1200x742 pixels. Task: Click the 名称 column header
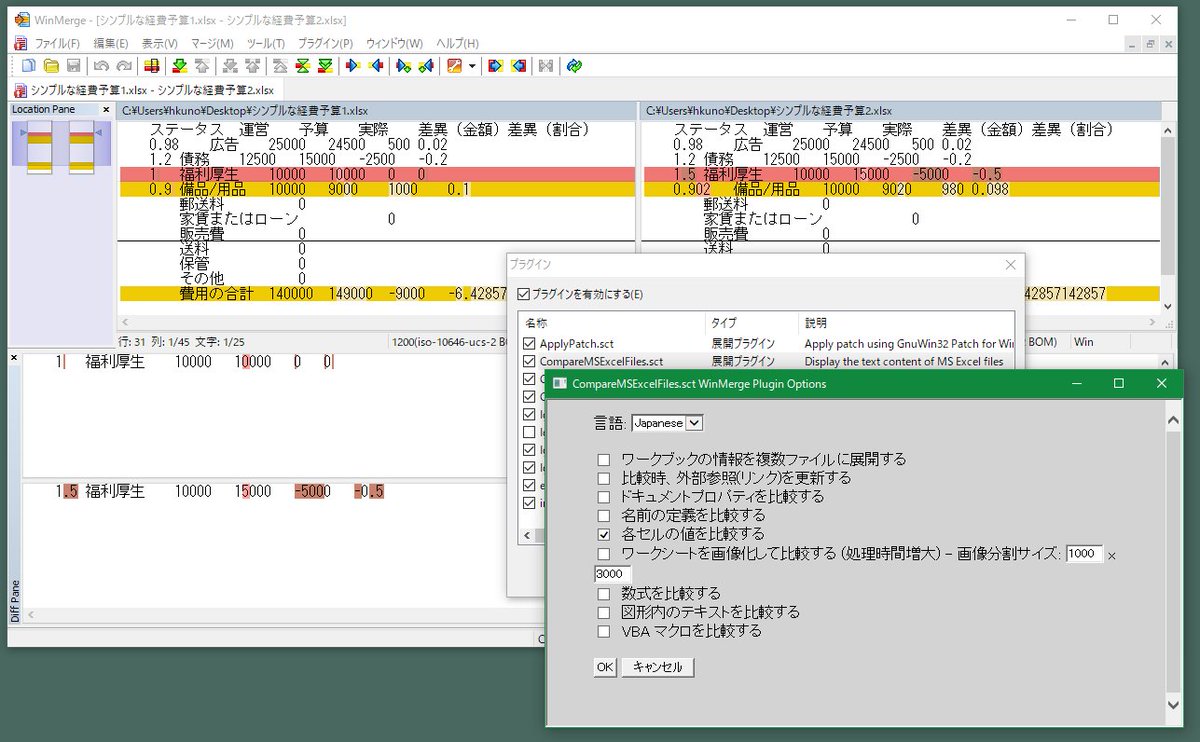click(612, 323)
